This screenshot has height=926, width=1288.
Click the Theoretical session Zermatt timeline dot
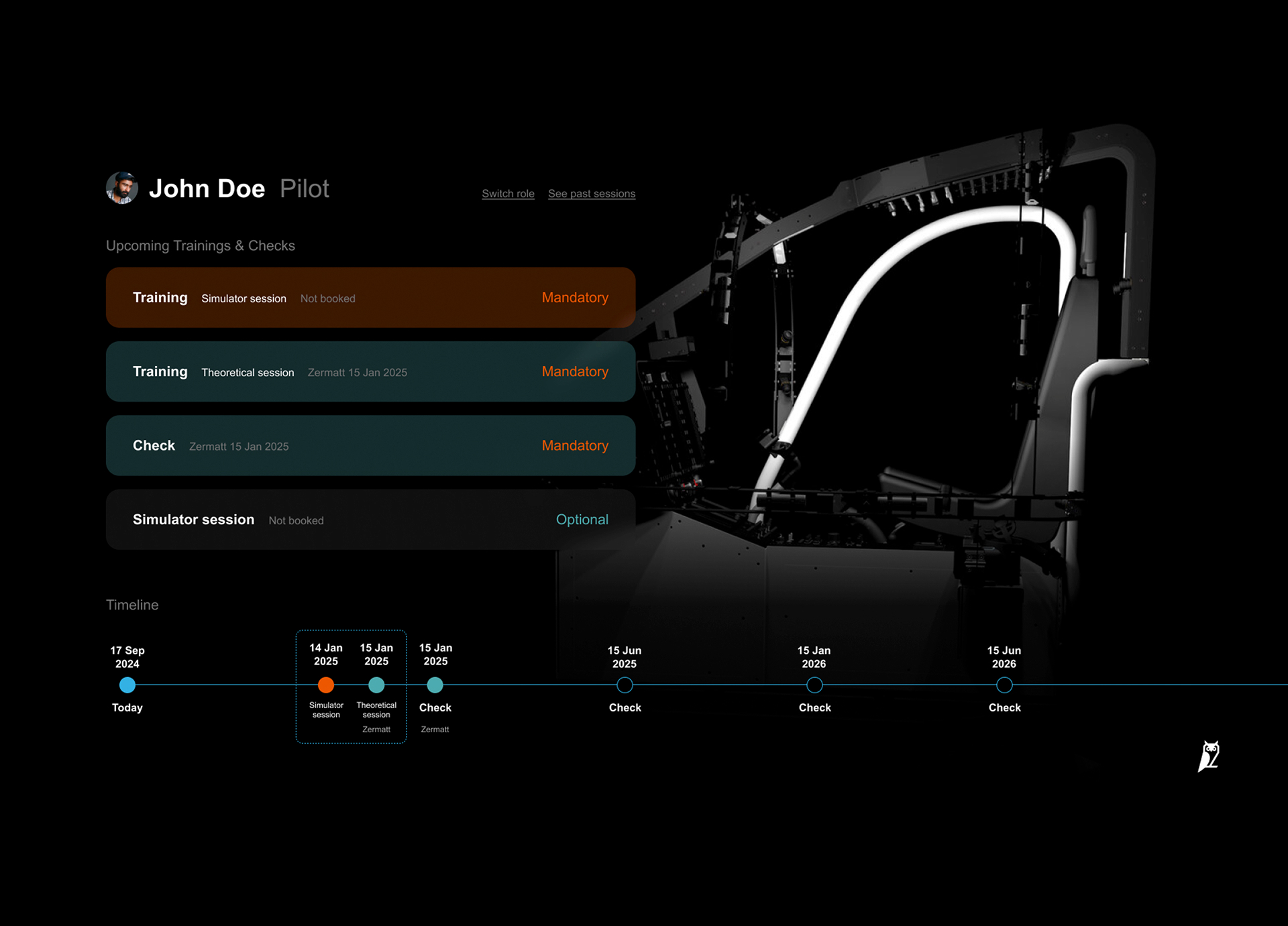[376, 685]
